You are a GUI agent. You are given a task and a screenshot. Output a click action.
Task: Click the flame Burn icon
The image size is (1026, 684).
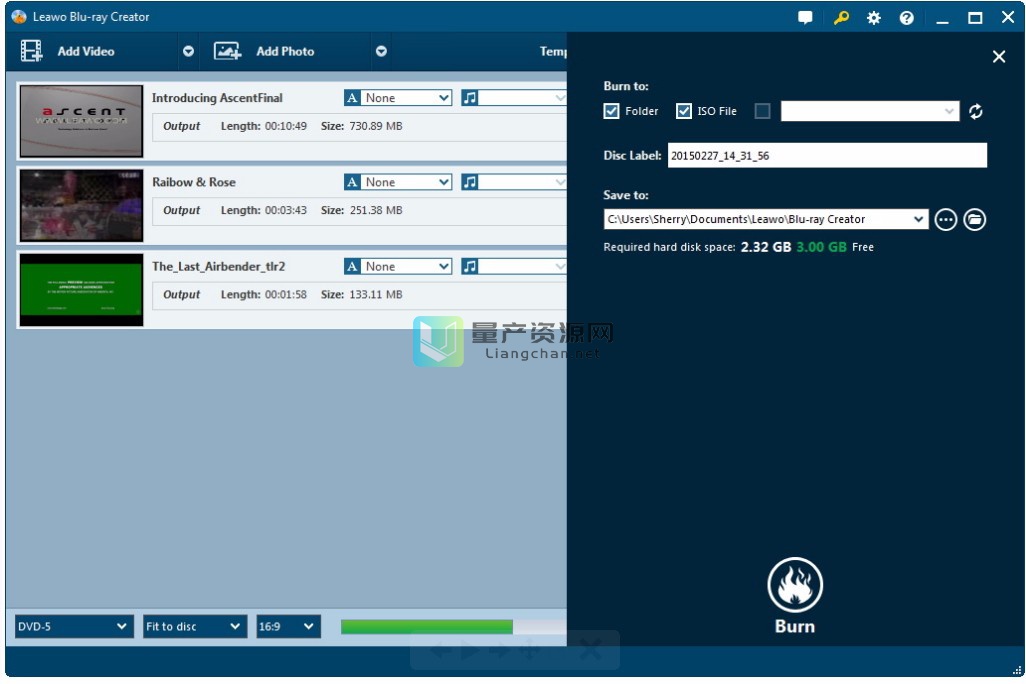795,585
